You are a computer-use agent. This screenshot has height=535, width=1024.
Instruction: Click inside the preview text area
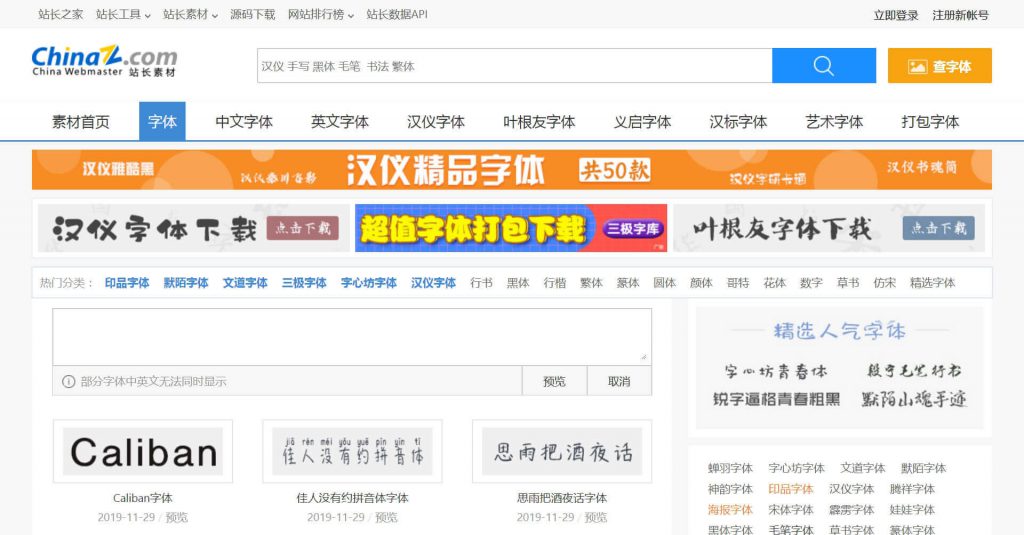pos(351,336)
